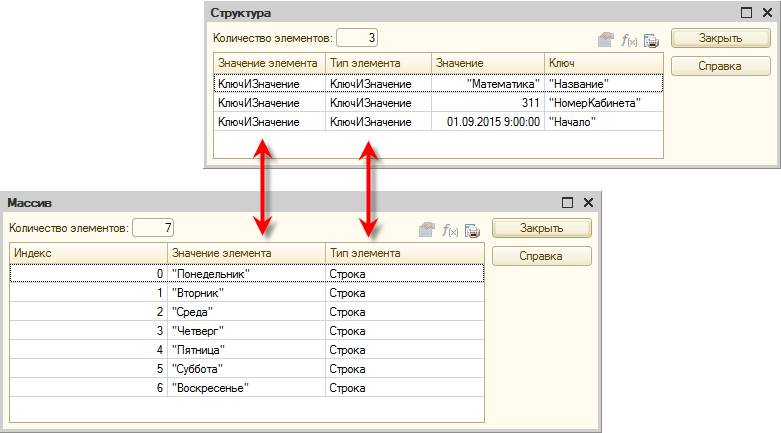Select the value cell 311

[x=488, y=103]
